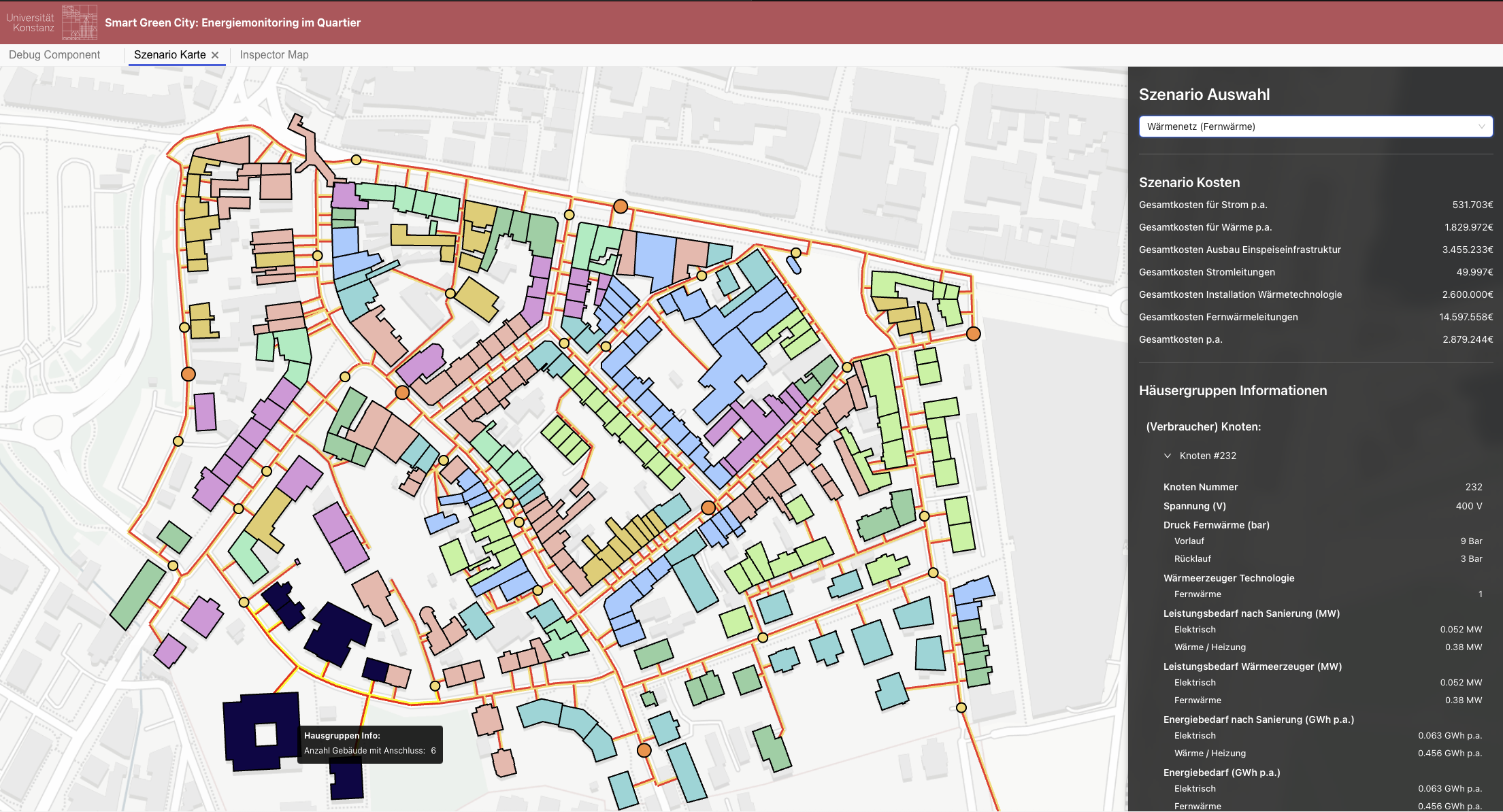Image resolution: width=1503 pixels, height=812 pixels.
Task: Collapse the Knoten #232 section chevron
Action: coord(1168,456)
